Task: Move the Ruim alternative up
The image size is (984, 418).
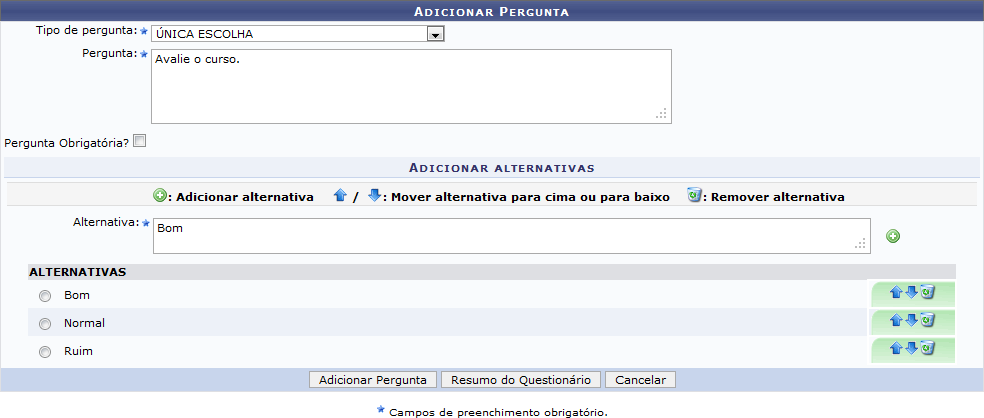Action: (896, 348)
